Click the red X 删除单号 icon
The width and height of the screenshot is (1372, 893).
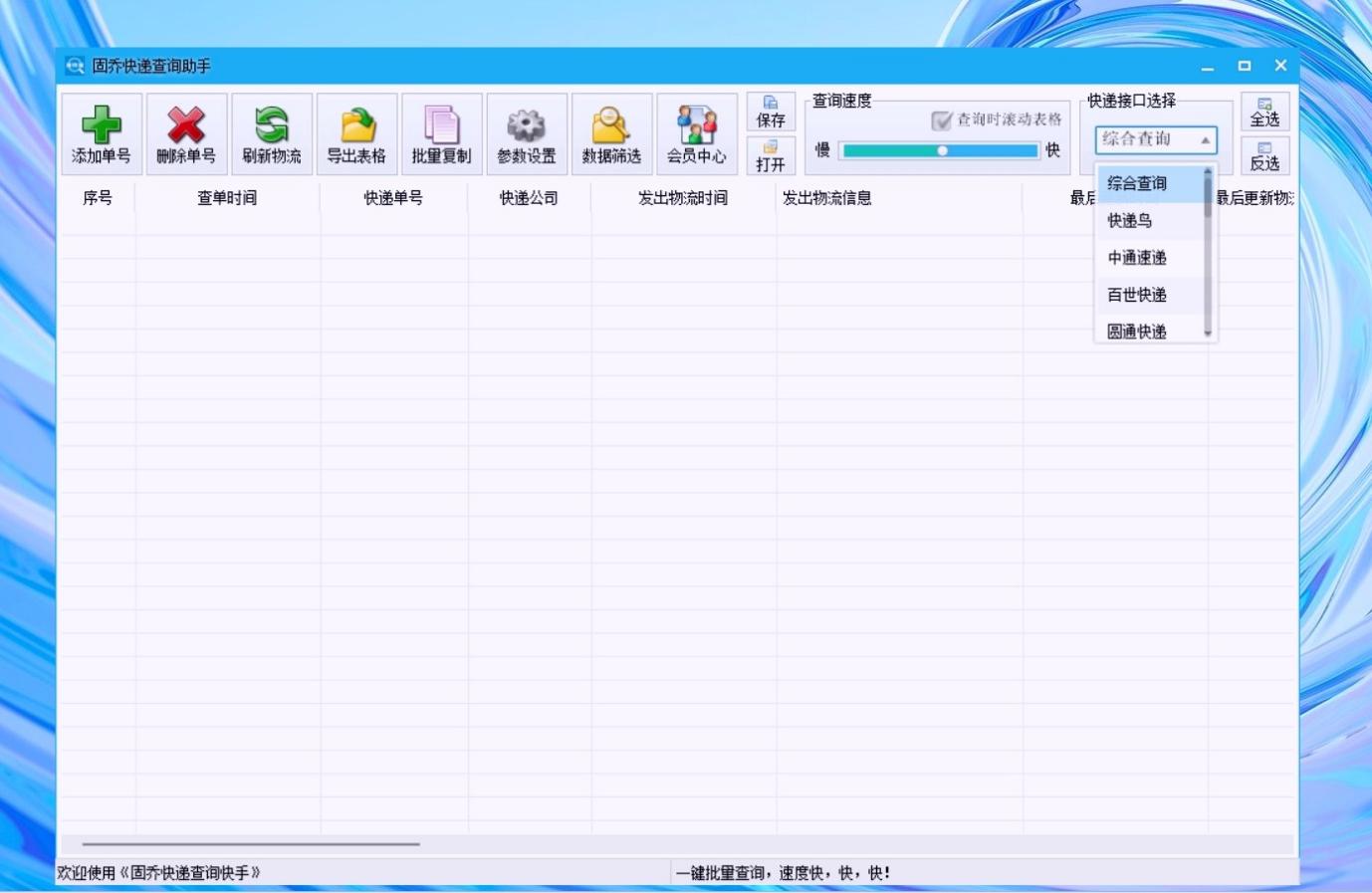186,126
